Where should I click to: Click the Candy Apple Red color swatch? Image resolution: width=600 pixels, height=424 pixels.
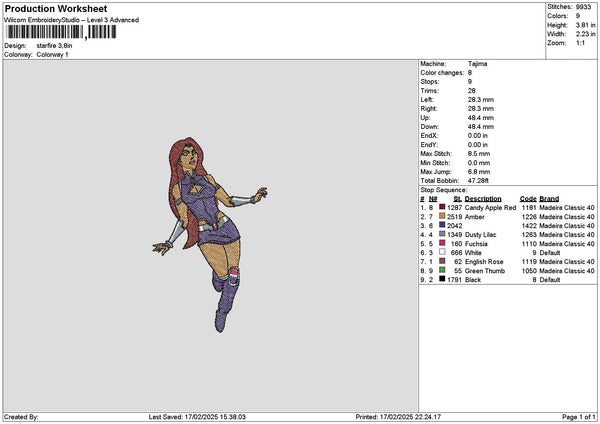[x=442, y=207]
